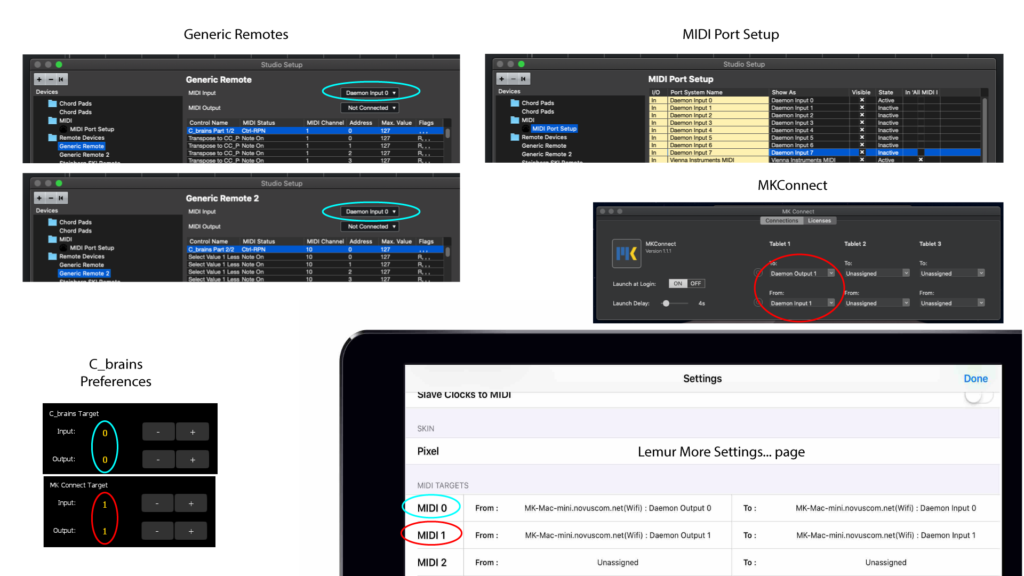Toggle Visible checkbox for Daemon Input 0 port
This screenshot has height=576, width=1024.
point(861,101)
